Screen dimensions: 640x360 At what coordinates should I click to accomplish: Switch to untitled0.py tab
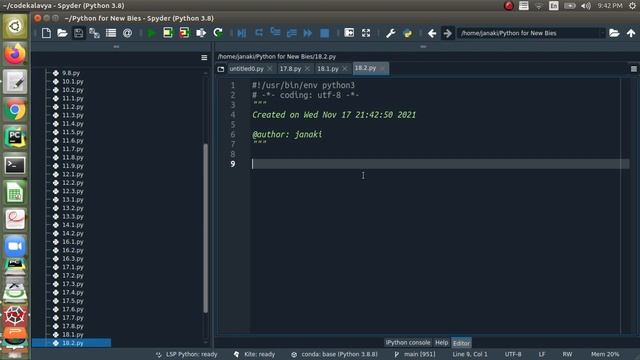coord(247,69)
